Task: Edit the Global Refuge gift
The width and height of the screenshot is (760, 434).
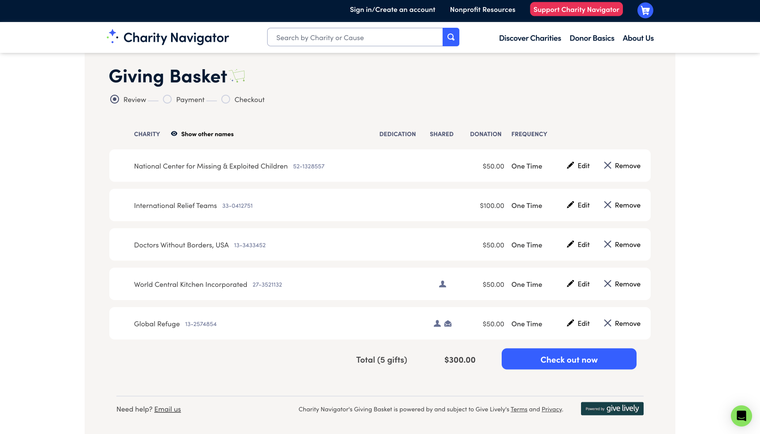Action: [x=578, y=323]
